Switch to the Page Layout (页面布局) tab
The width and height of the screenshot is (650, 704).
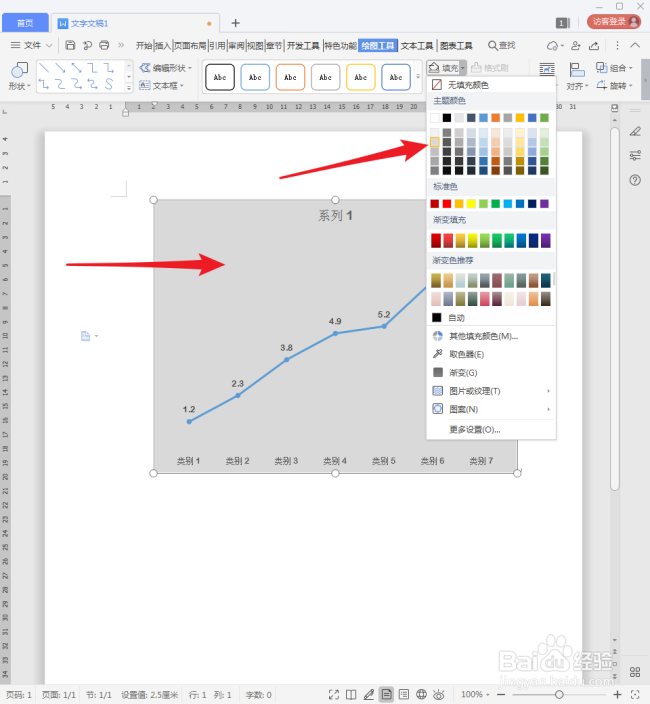tap(190, 45)
